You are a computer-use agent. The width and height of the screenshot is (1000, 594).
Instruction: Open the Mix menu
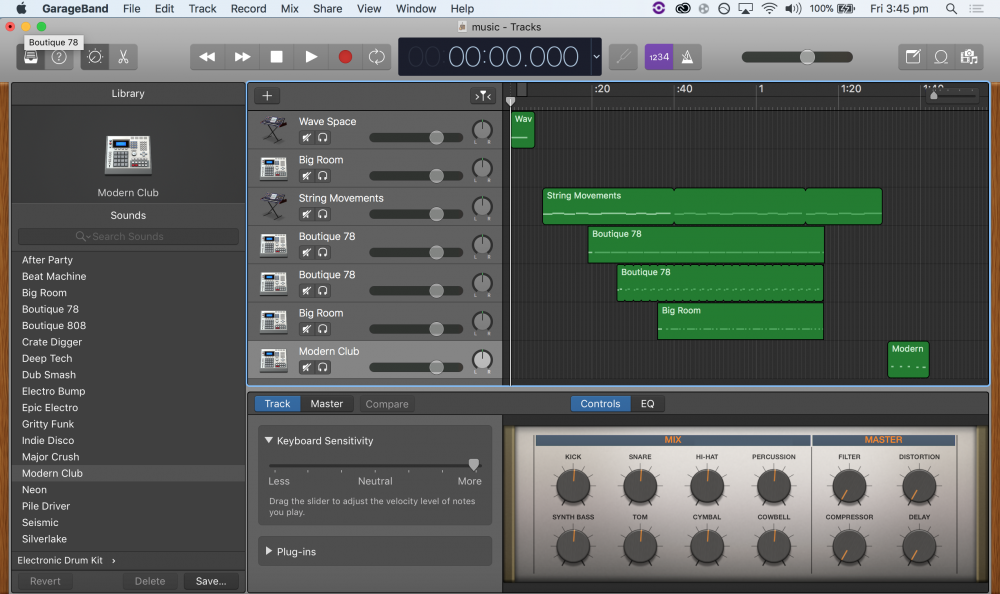[290, 8]
